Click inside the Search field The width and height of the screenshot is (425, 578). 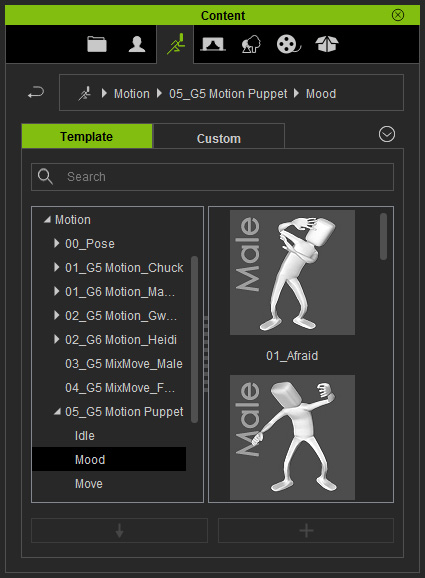(212, 177)
